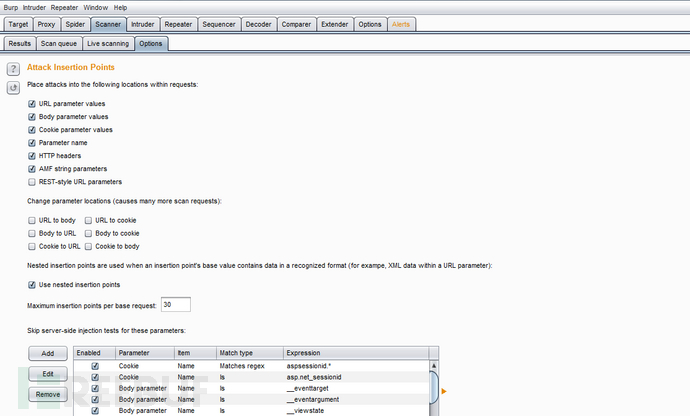This screenshot has width=690, height=416.
Task: Sort by Item column header
Action: (x=195, y=353)
